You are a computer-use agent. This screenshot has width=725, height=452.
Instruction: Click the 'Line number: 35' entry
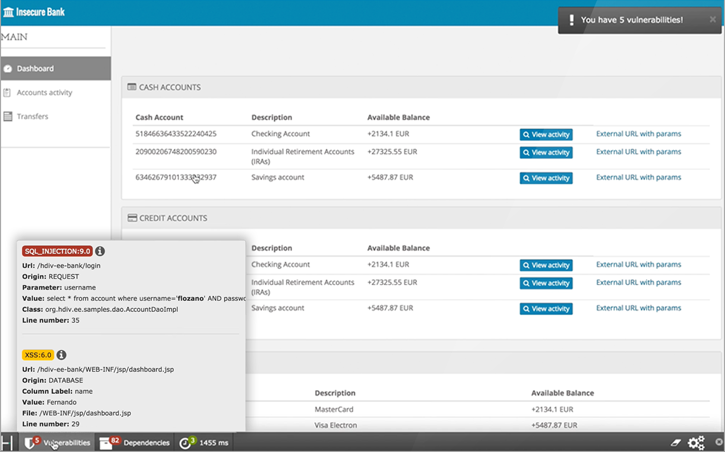click(51, 320)
